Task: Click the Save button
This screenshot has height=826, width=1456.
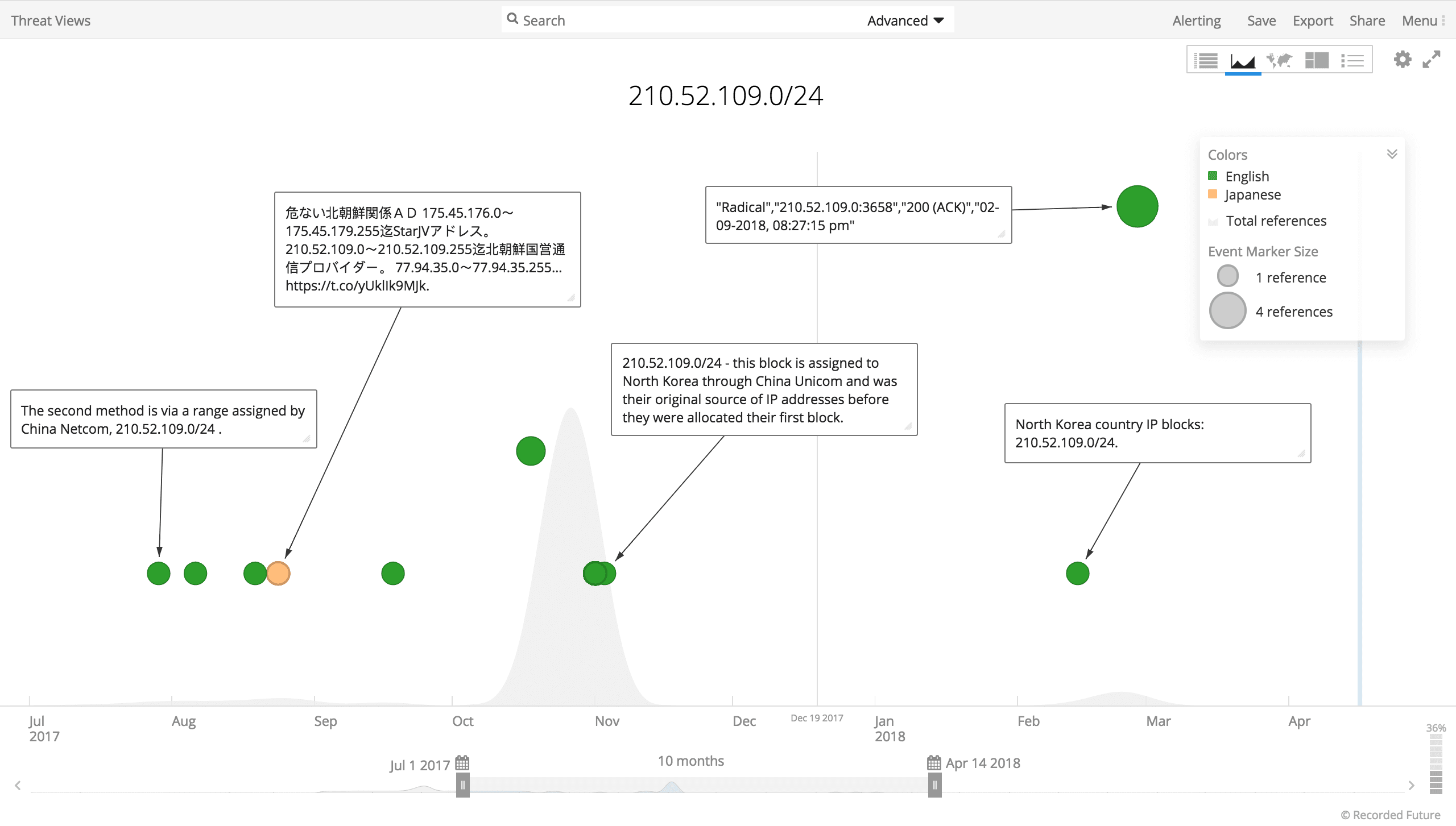Action: (x=1261, y=19)
